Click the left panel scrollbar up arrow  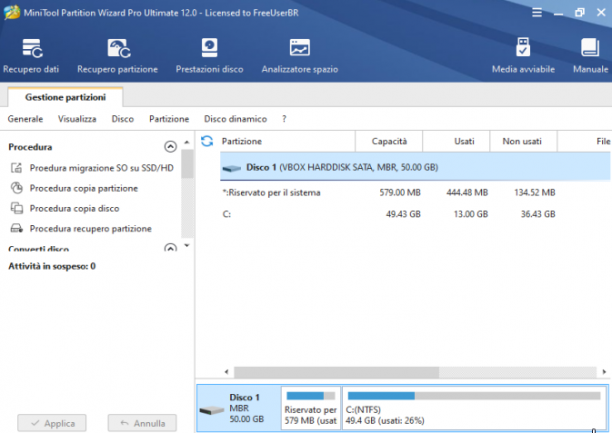click(187, 143)
